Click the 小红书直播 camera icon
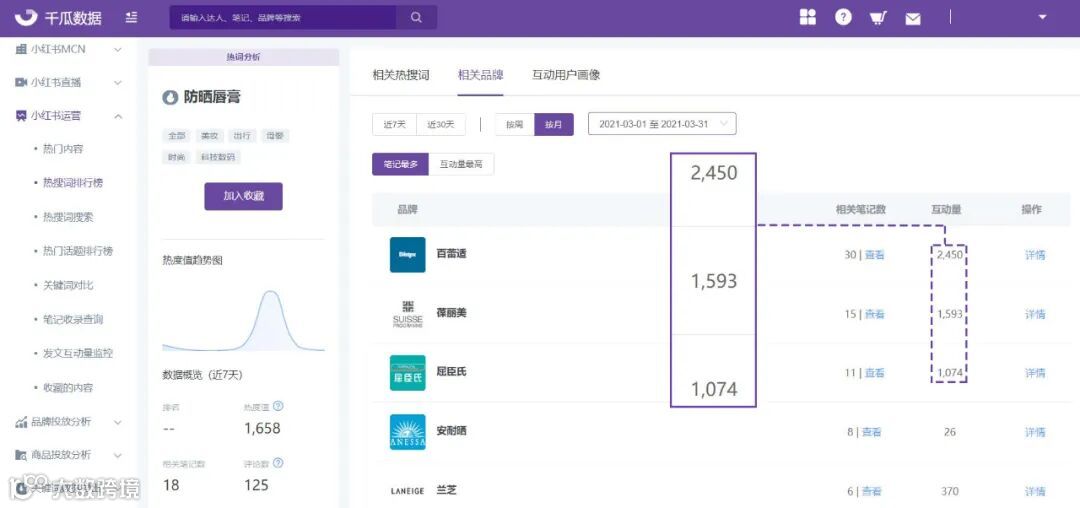1080x508 pixels. tap(21, 83)
